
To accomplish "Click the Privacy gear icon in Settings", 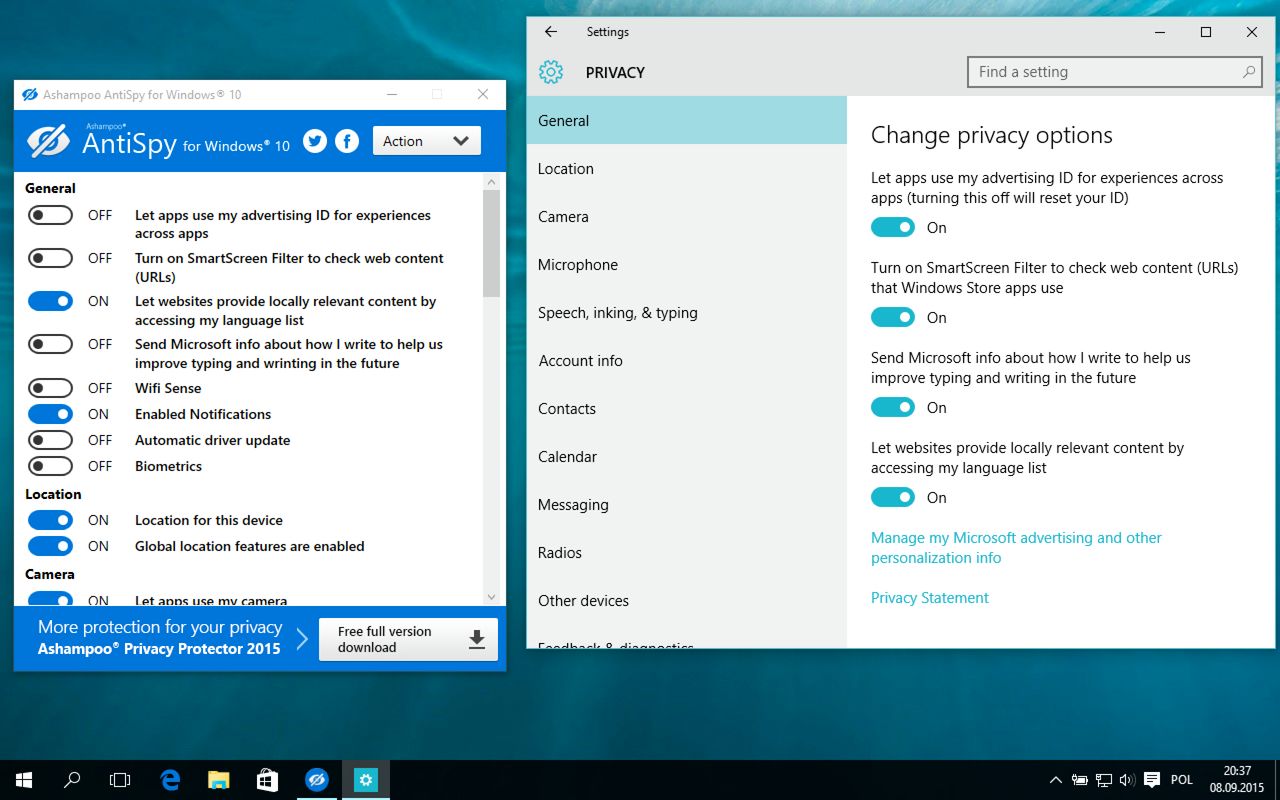I will point(551,72).
